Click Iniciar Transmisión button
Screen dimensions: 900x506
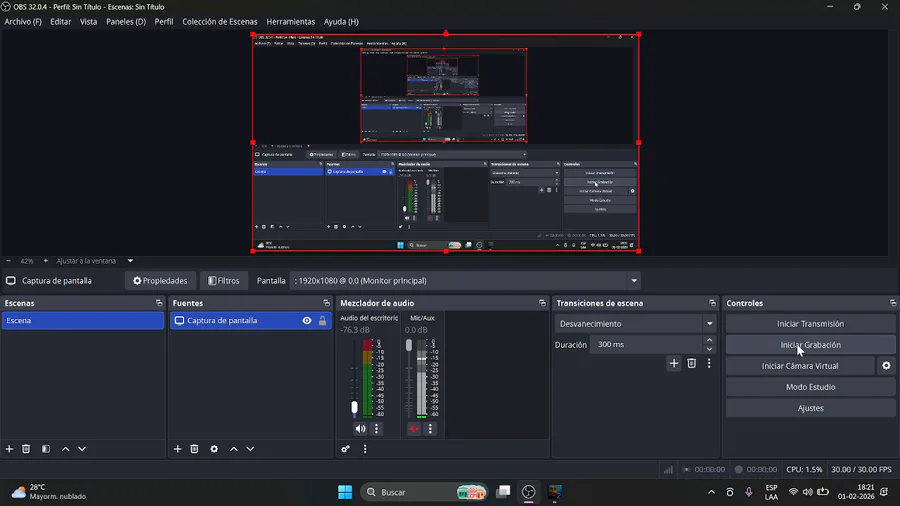click(810, 324)
